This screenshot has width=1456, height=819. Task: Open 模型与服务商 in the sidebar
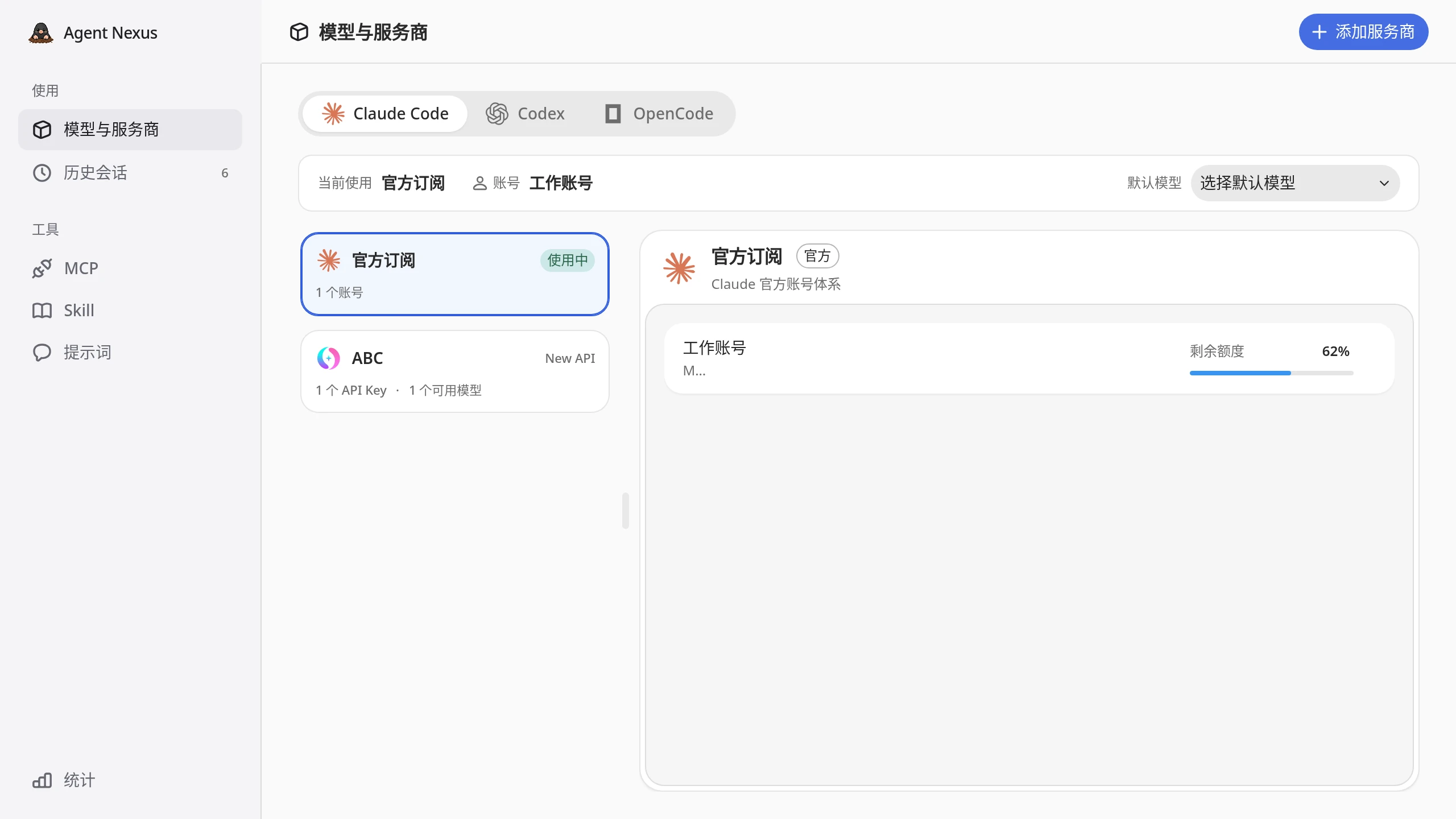pos(130,130)
